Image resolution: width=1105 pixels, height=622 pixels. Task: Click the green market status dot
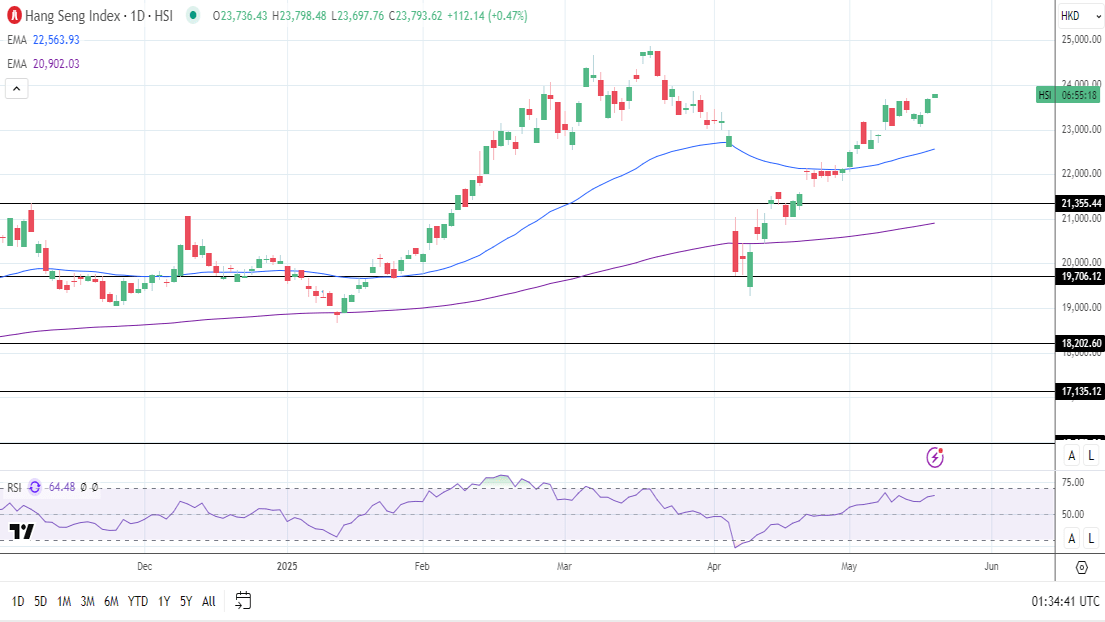pyautogui.click(x=193, y=15)
